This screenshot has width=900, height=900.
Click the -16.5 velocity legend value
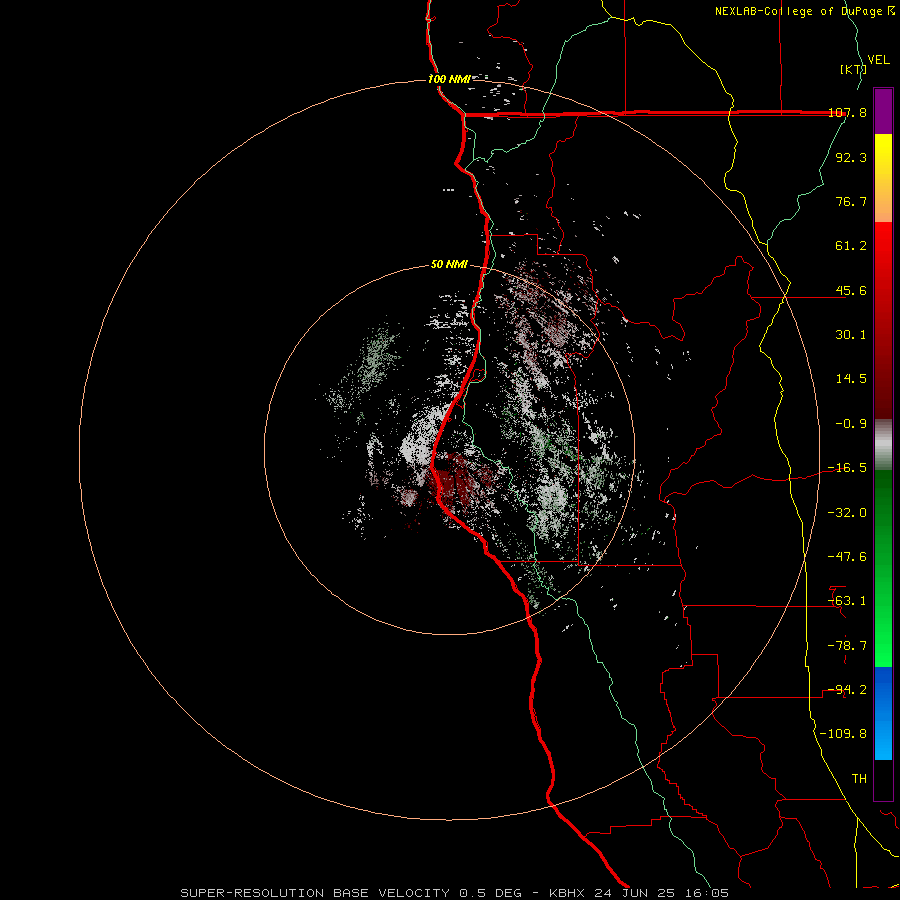click(848, 468)
